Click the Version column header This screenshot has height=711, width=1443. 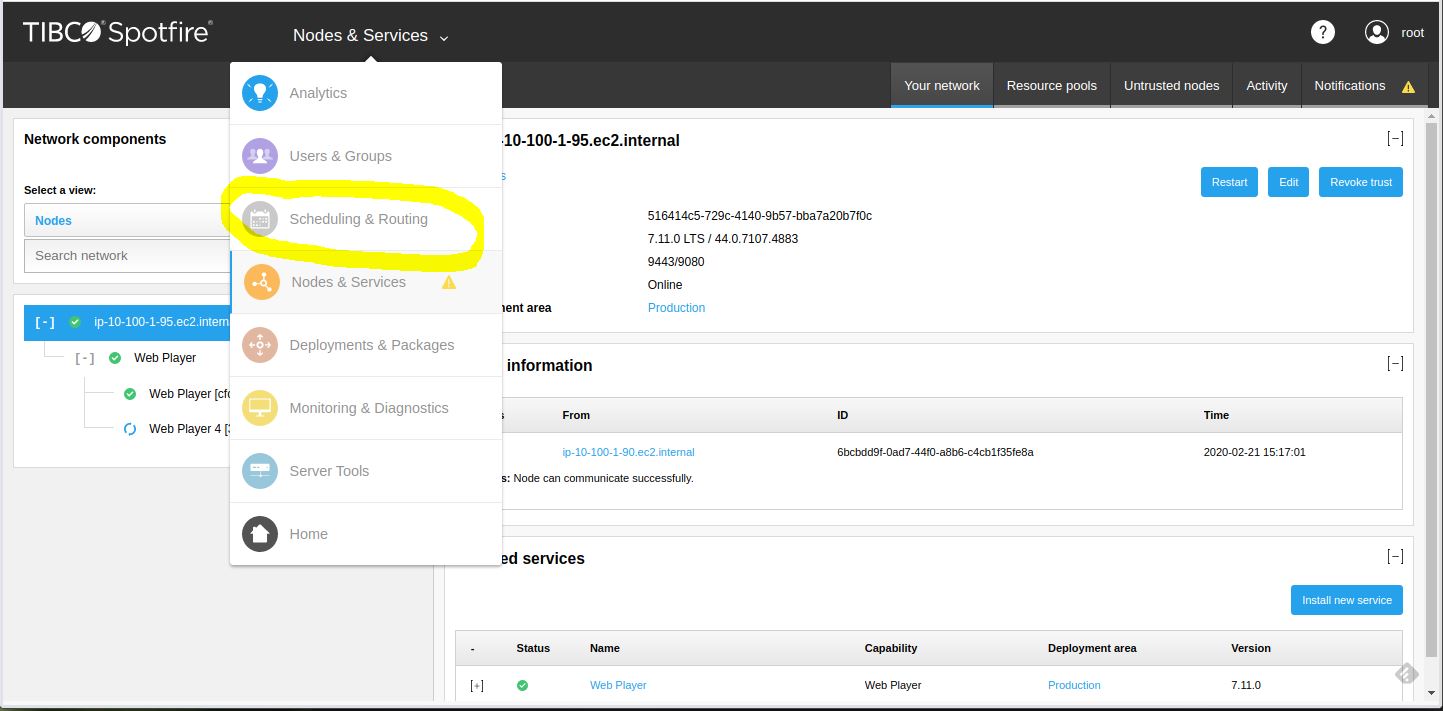pos(1251,648)
